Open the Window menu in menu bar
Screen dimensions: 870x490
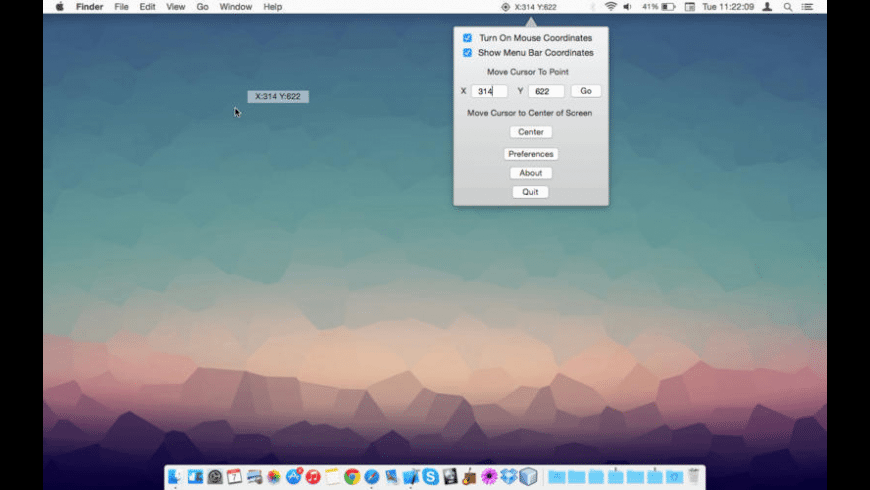236,7
